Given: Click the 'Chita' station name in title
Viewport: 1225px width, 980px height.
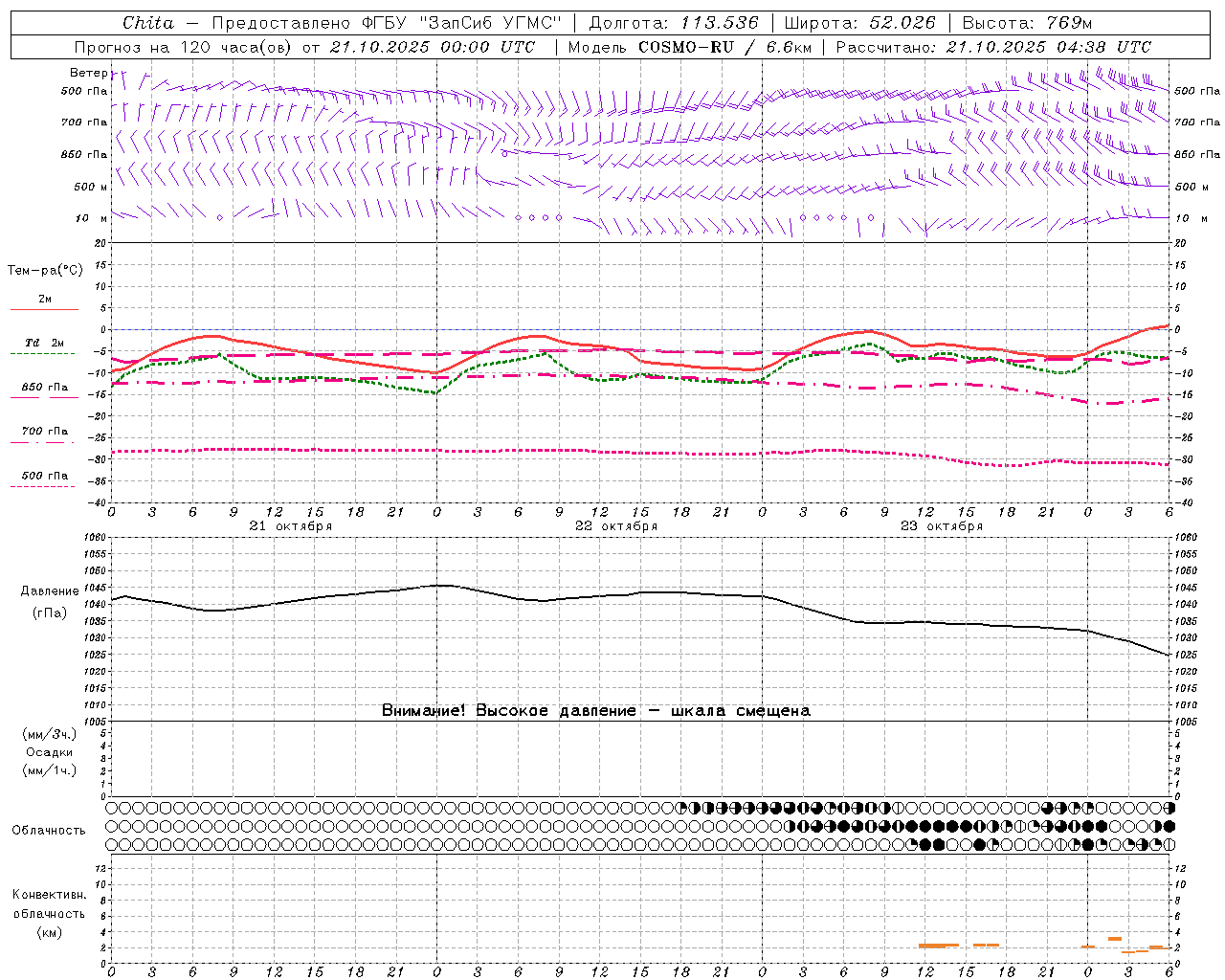Looking at the screenshot, I should point(148,23).
